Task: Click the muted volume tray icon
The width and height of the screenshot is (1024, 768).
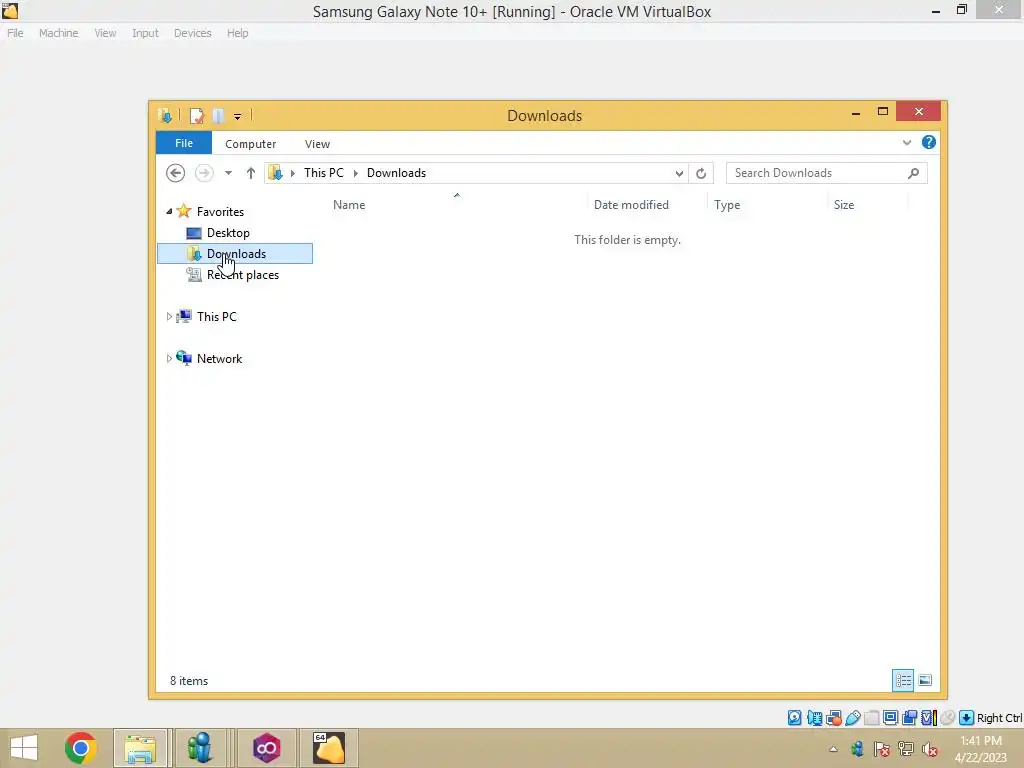Action: 930,749
